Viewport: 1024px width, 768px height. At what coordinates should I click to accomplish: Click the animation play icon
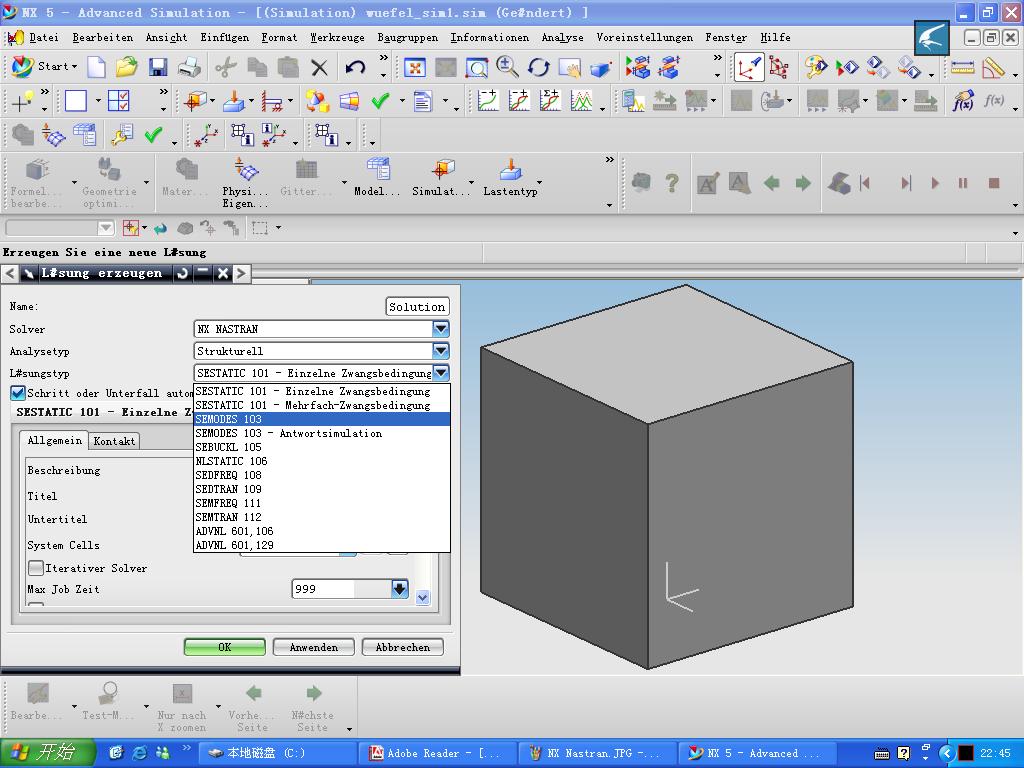[x=935, y=184]
